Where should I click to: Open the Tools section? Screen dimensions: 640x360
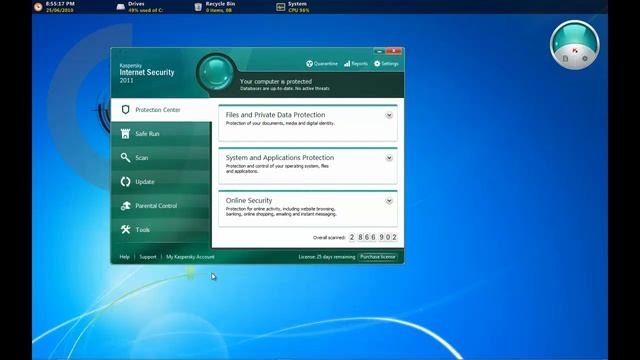[x=161, y=229]
